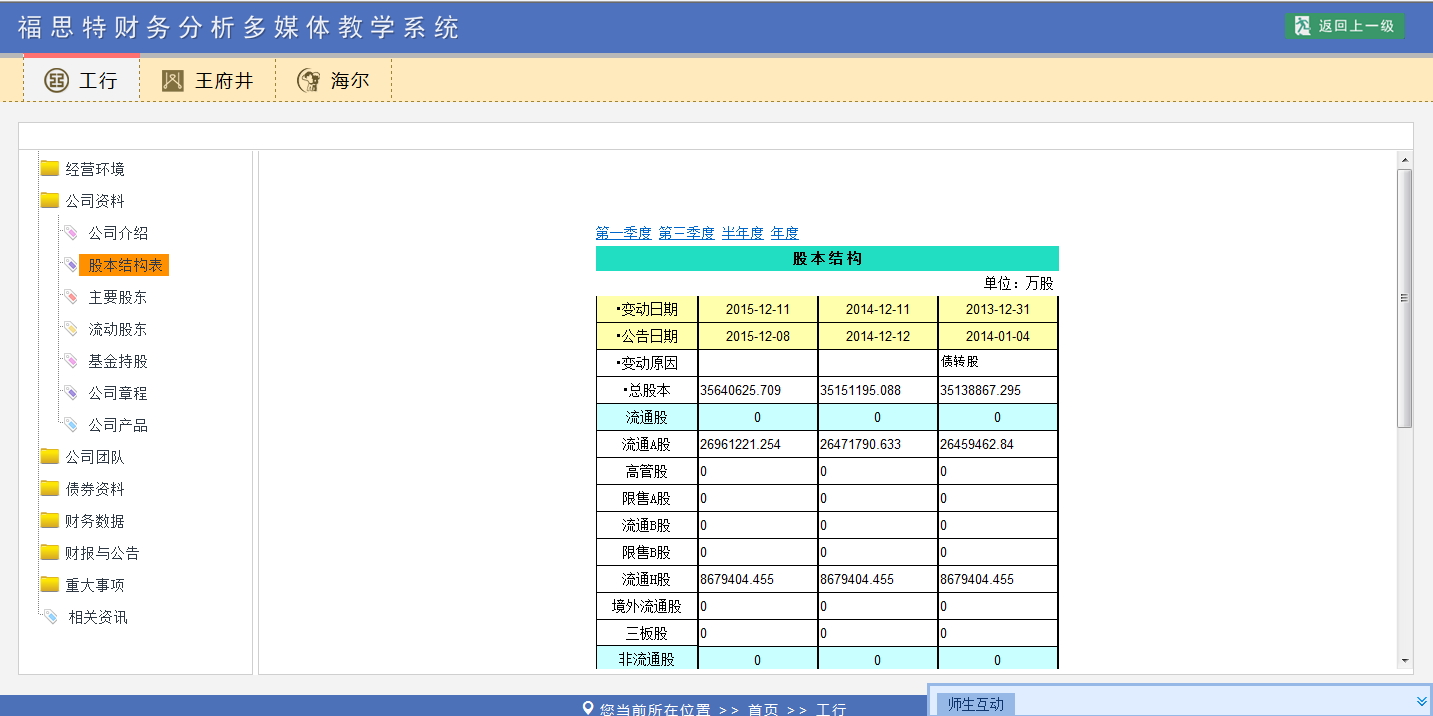The height and width of the screenshot is (716, 1433).
Task: Click the 重大事项 folder icon
Action: pyautogui.click(x=50, y=584)
